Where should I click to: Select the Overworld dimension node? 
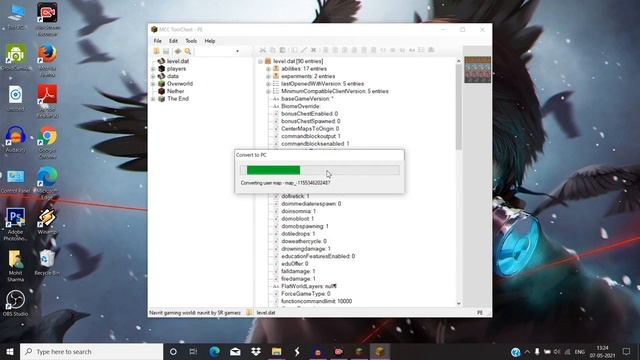[180, 84]
